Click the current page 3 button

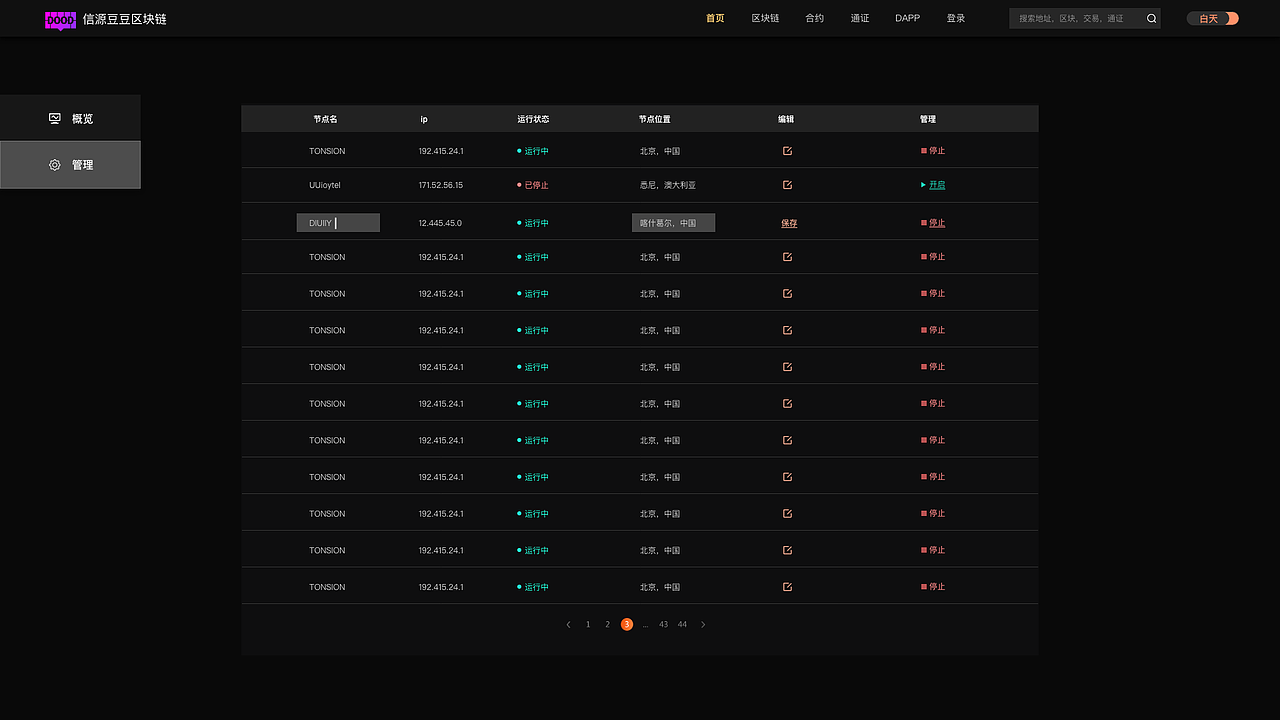tap(627, 625)
